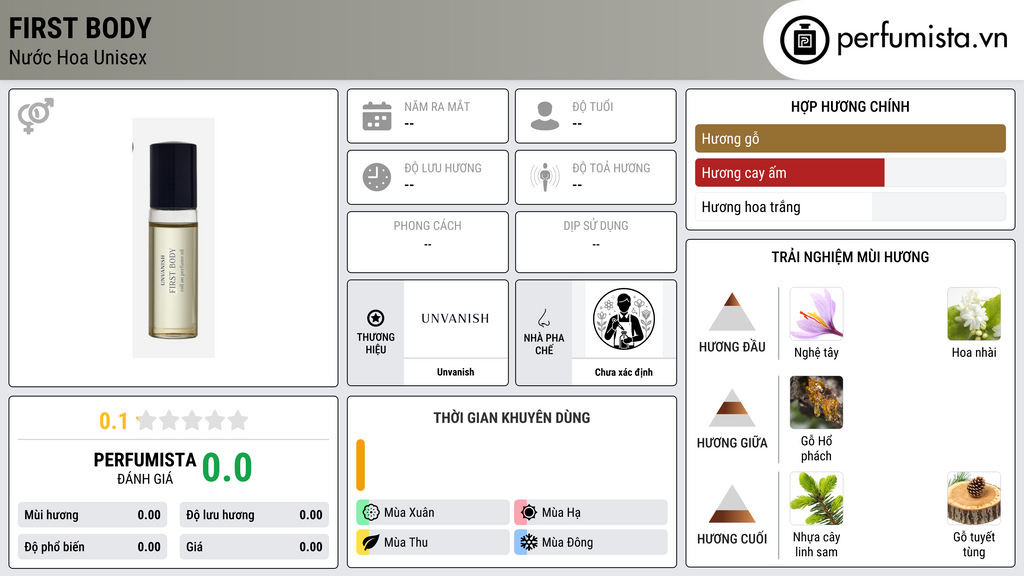Click the Mùa Hạ sun icon

point(529,513)
